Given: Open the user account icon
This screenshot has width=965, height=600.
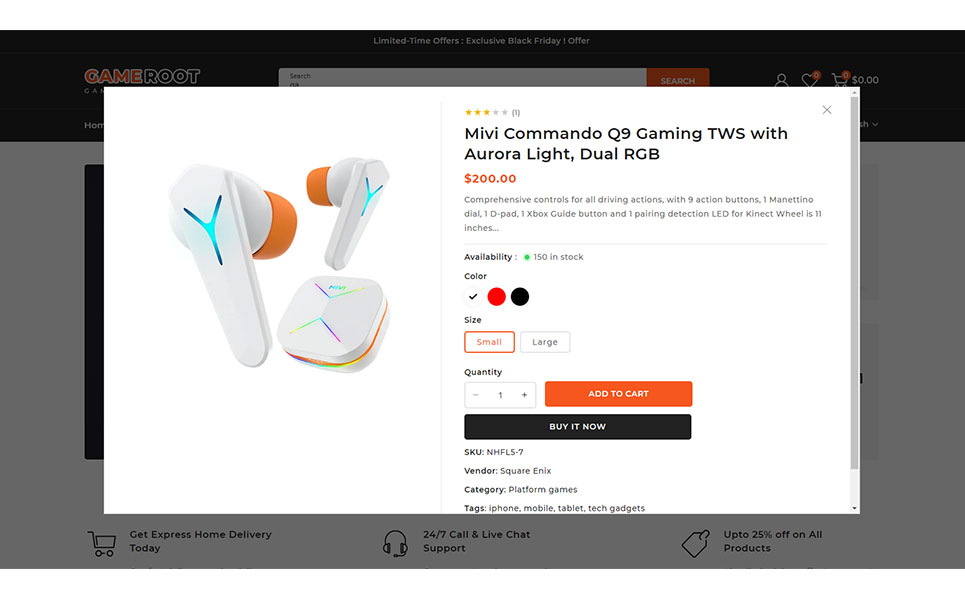Looking at the screenshot, I should 782,80.
